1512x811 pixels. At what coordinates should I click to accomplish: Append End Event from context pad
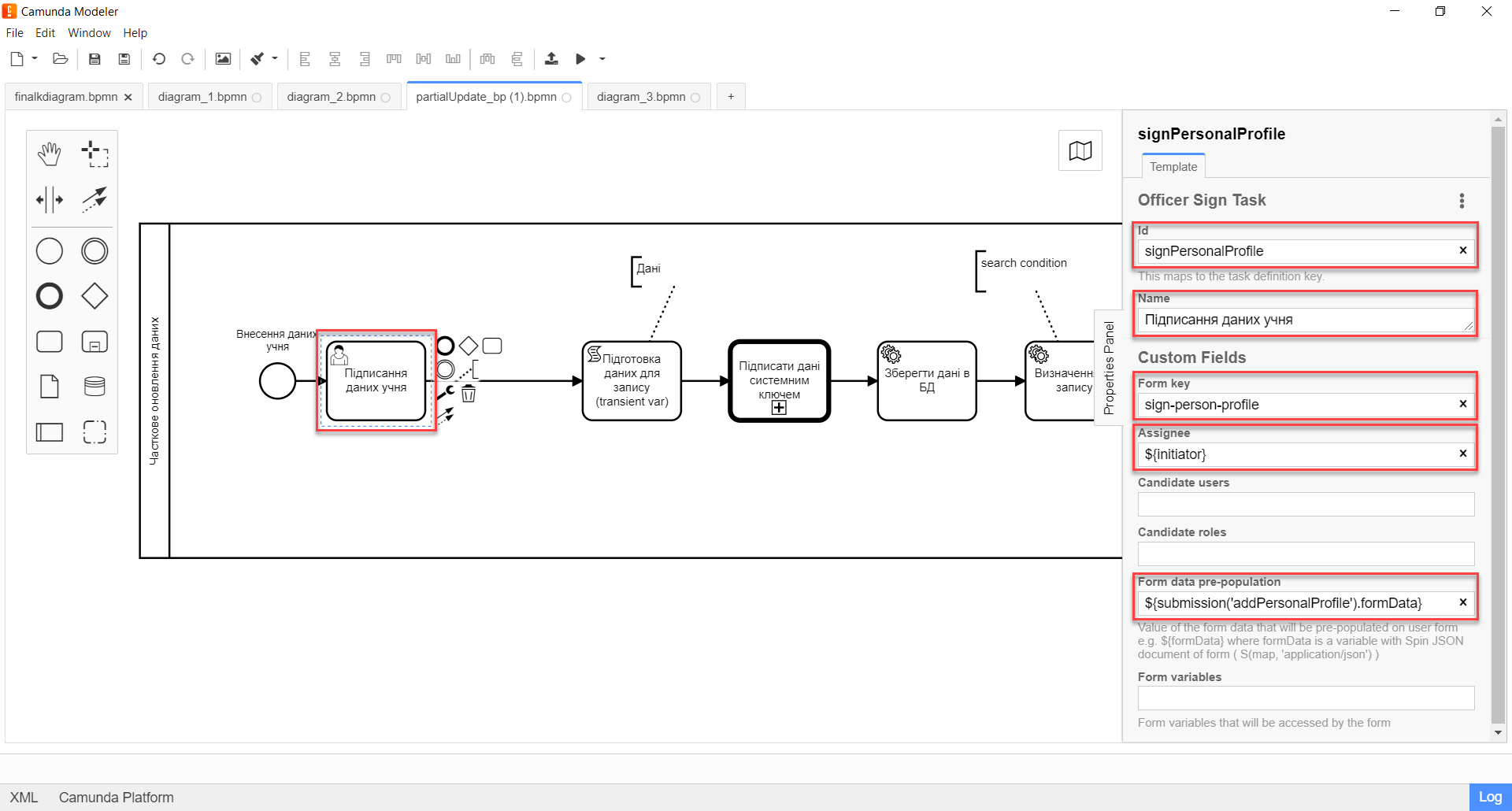(446, 346)
